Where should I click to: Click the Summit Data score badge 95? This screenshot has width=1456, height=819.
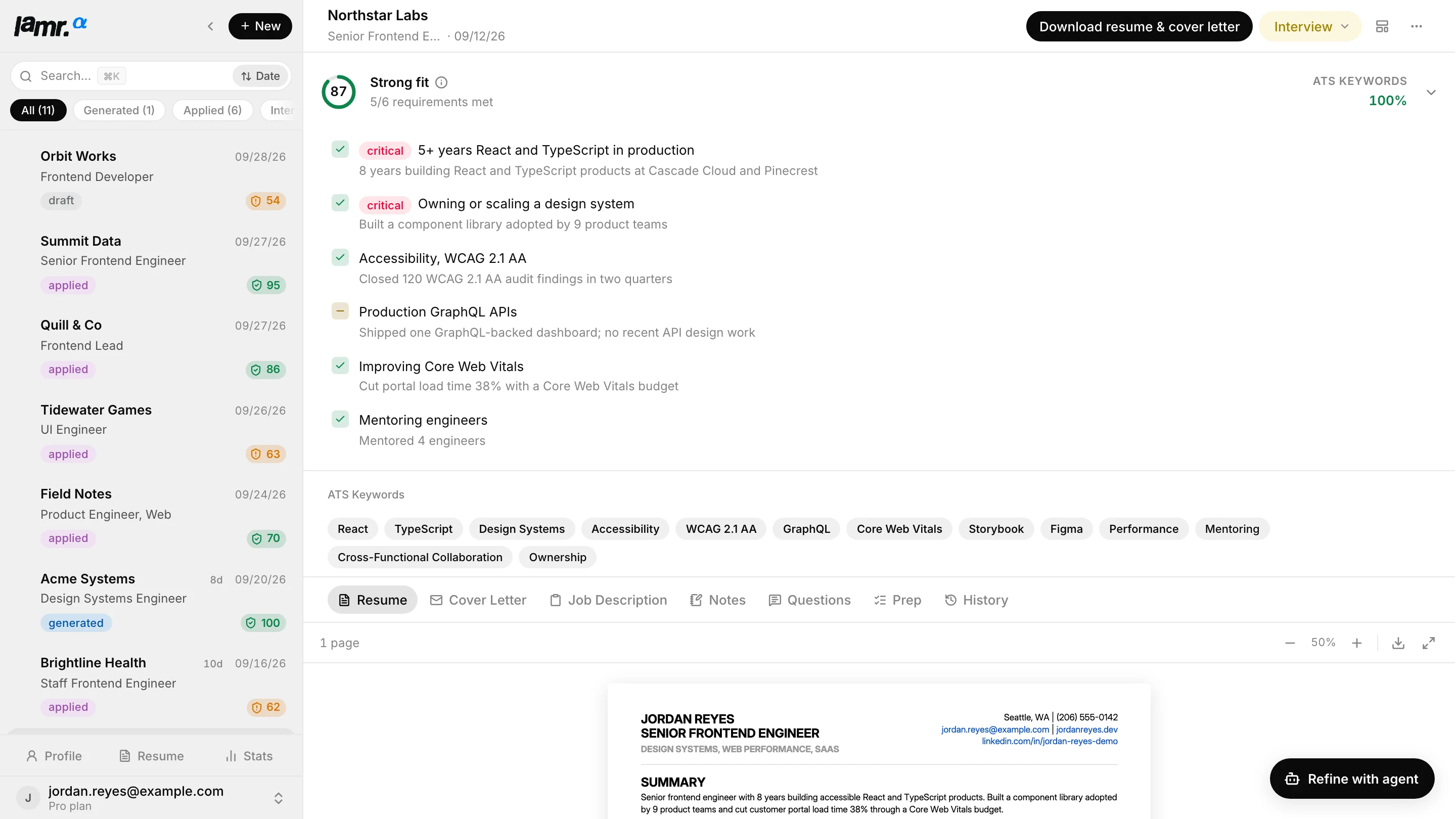point(265,285)
